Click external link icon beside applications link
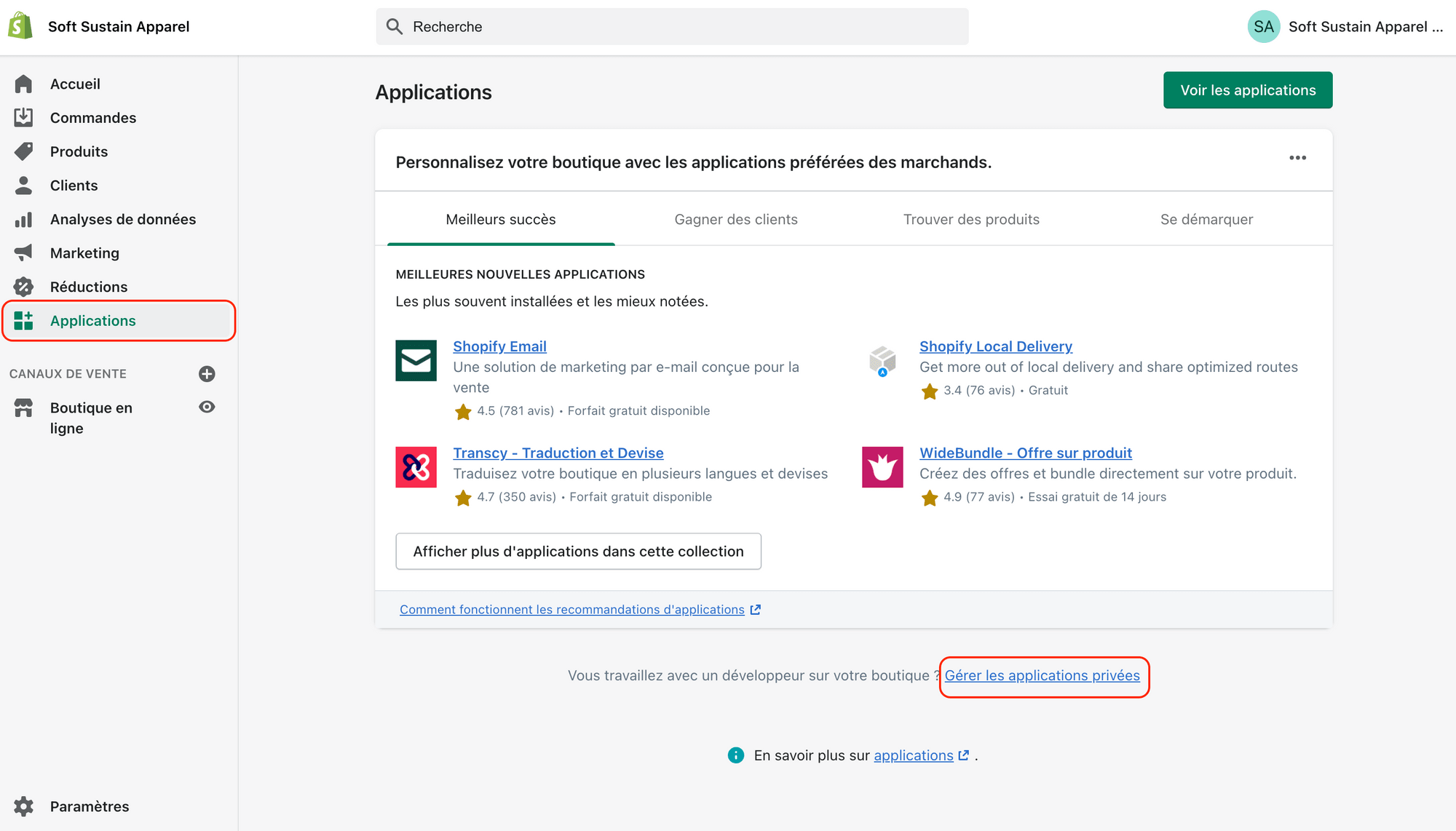This screenshot has height=831, width=1456. tap(964, 755)
